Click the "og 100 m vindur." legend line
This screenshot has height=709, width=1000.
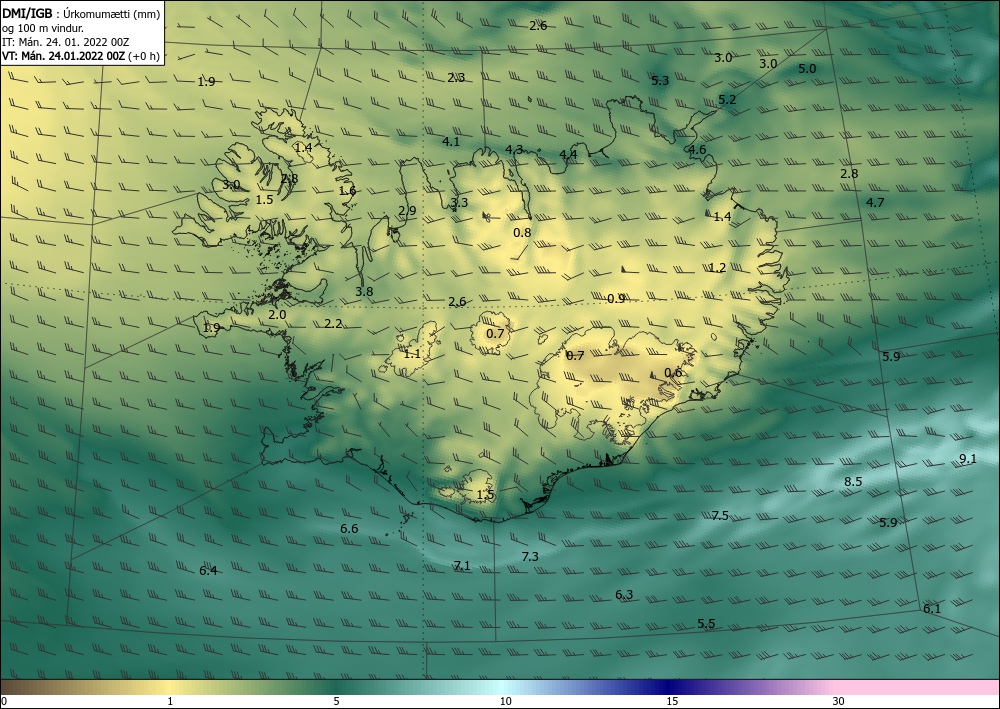point(43,28)
